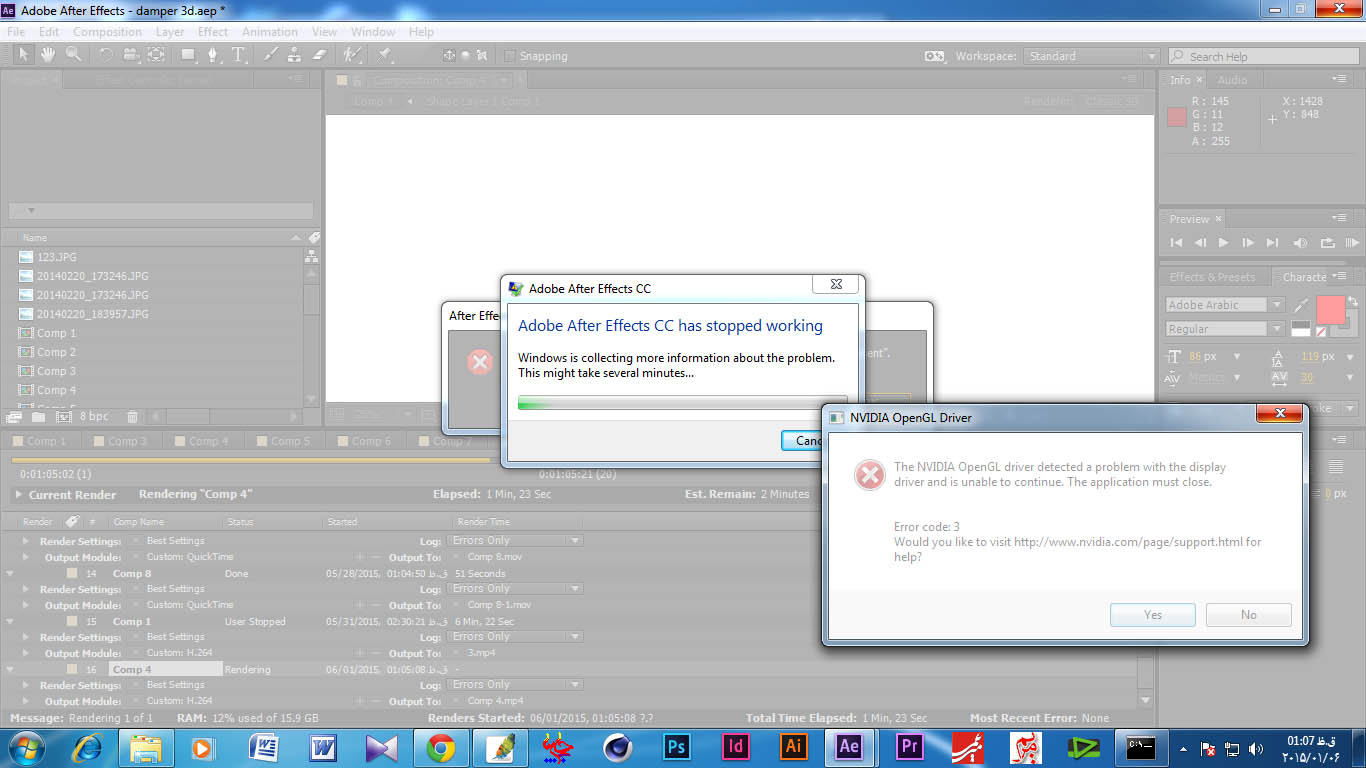
Task: Jump to first frame in Preview
Action: pos(1176,242)
